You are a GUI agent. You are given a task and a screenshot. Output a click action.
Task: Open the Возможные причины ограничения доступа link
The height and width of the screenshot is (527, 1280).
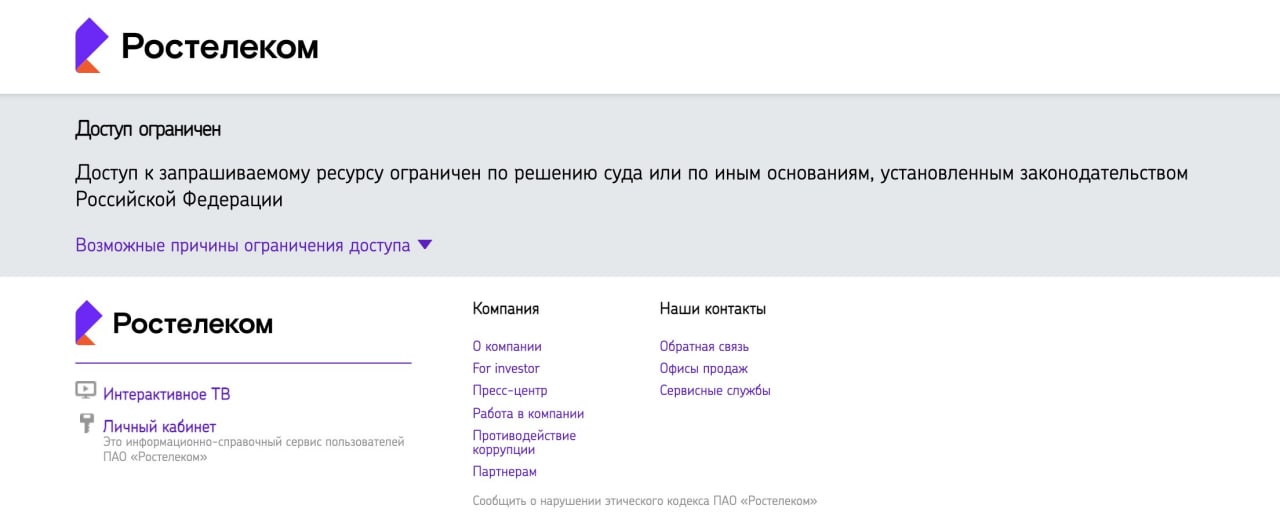click(243, 245)
